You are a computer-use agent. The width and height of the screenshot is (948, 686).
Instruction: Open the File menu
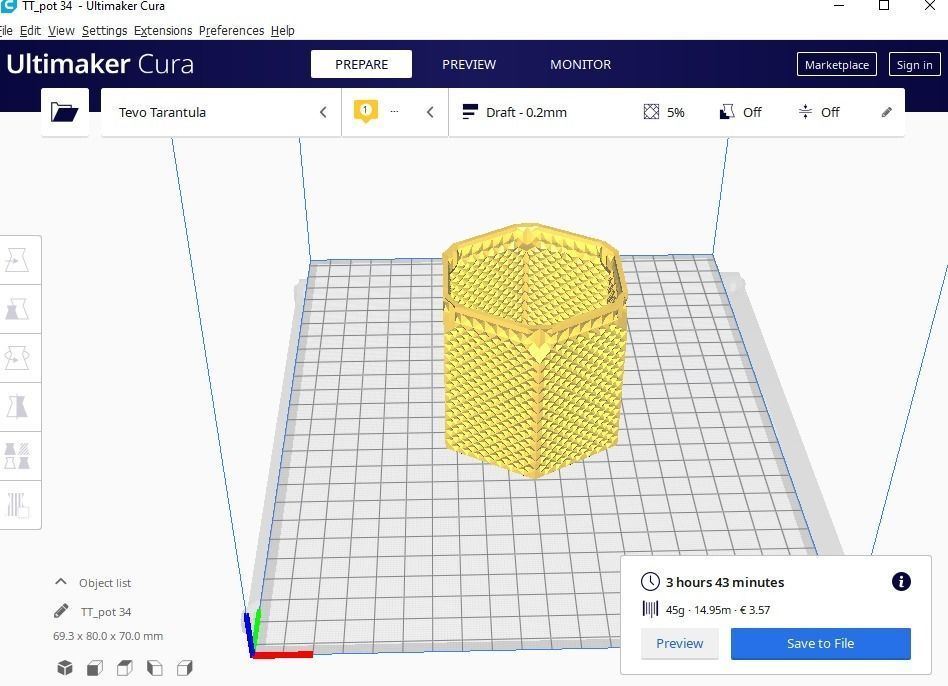[5, 30]
